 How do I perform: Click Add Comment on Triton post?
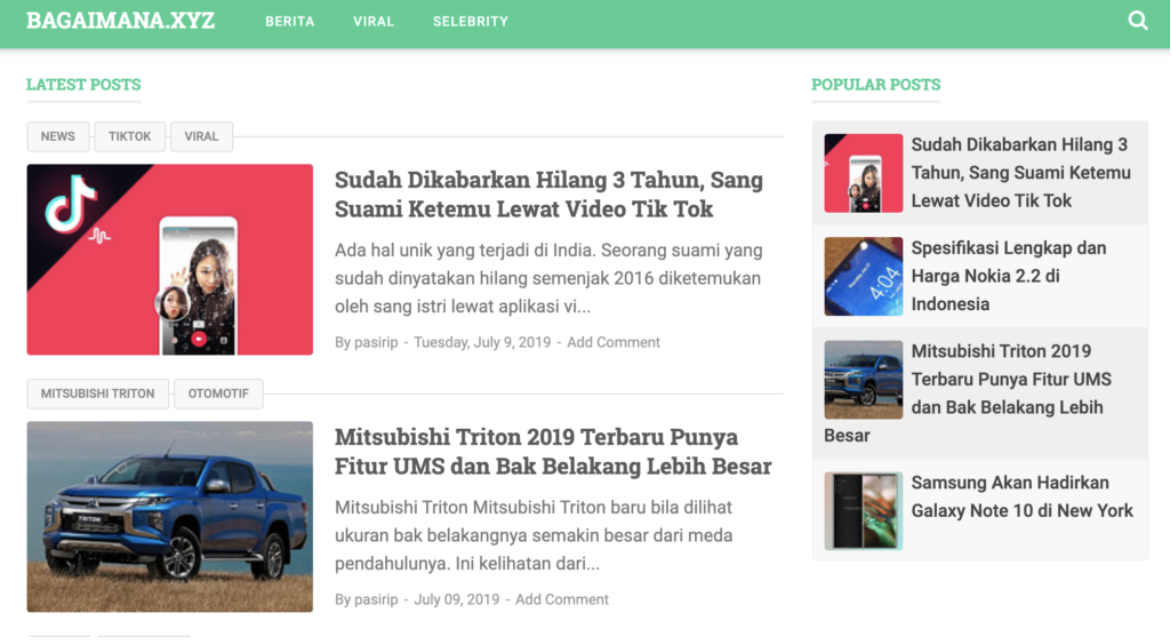click(561, 600)
